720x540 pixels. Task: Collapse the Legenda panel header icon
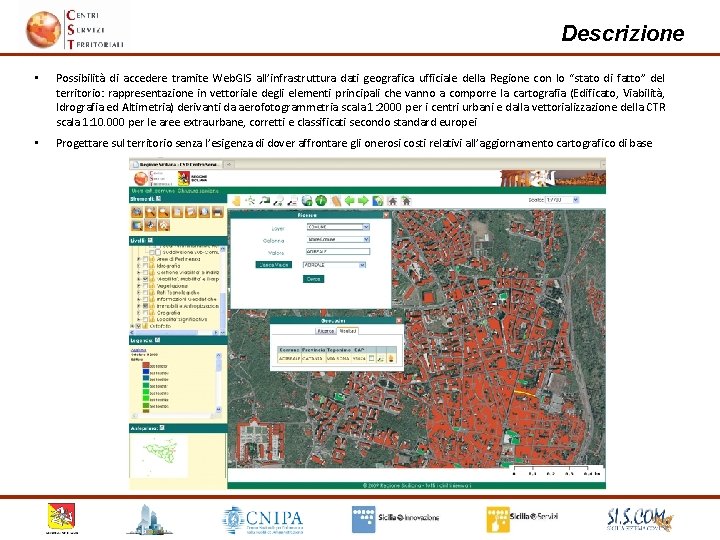pos(158,340)
